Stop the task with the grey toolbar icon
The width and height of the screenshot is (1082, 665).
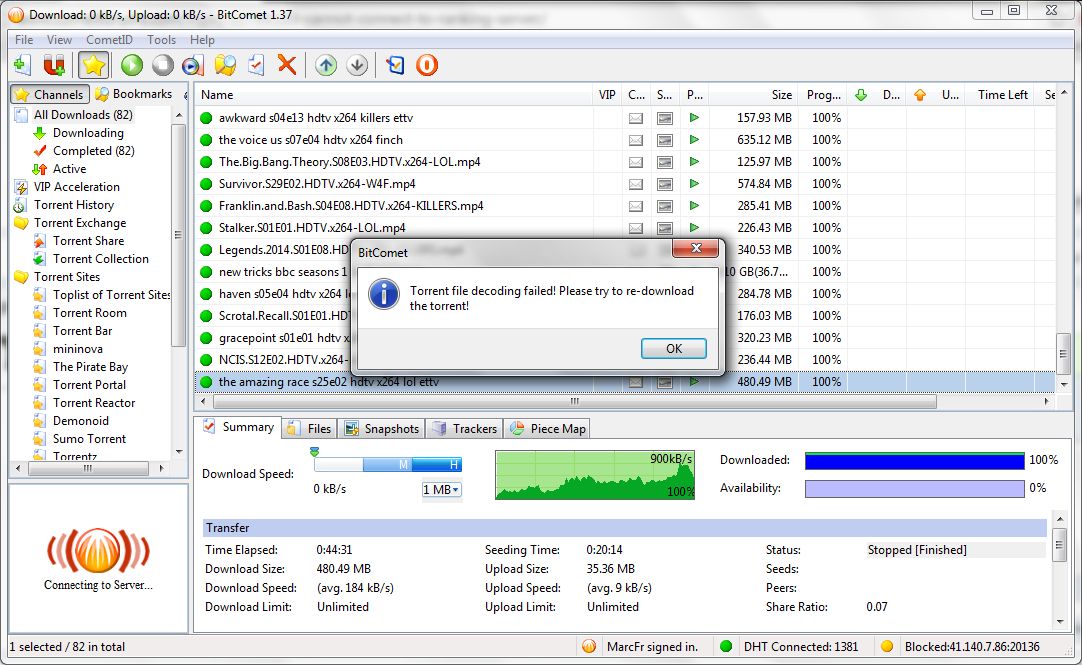(x=163, y=65)
